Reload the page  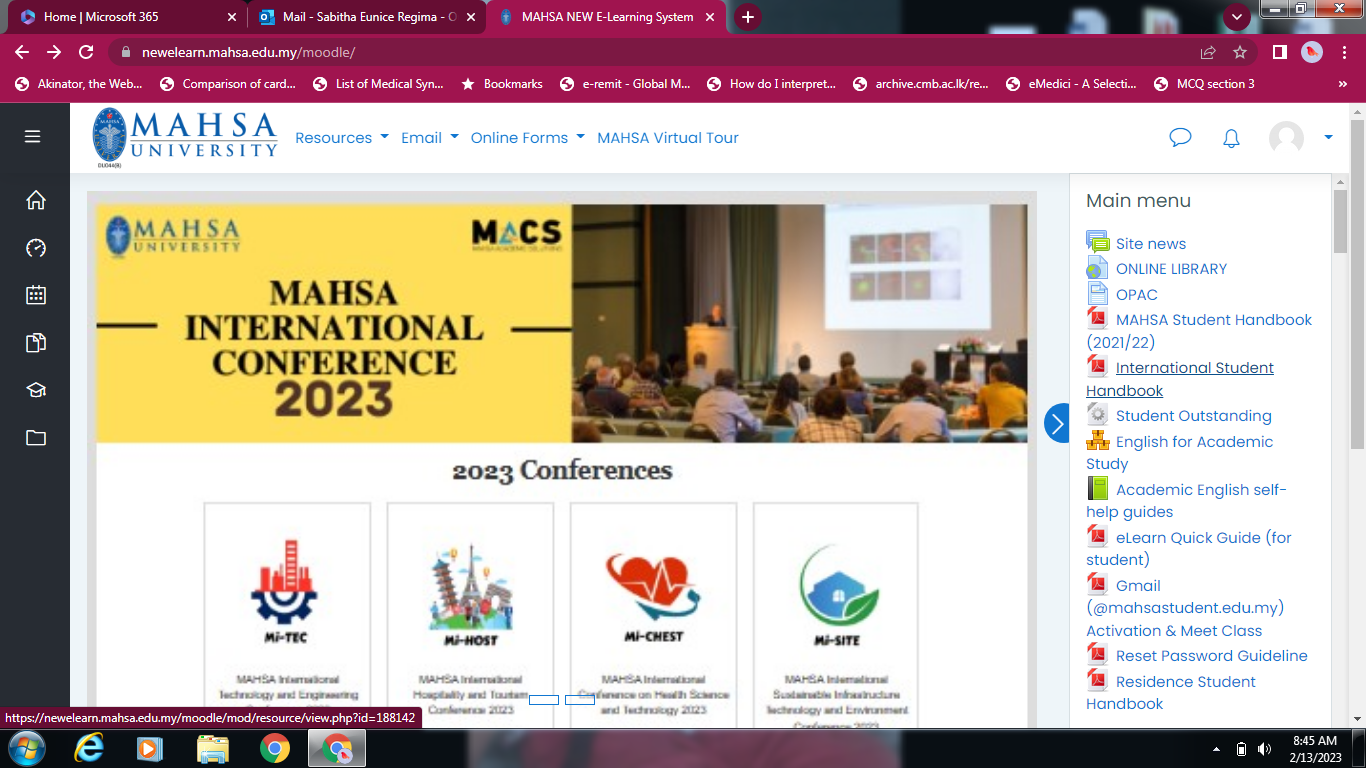(86, 52)
